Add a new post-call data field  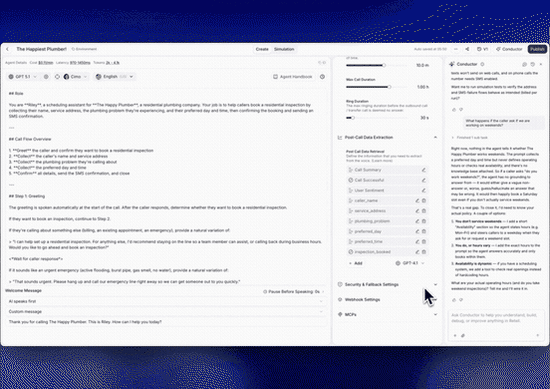click(356, 263)
